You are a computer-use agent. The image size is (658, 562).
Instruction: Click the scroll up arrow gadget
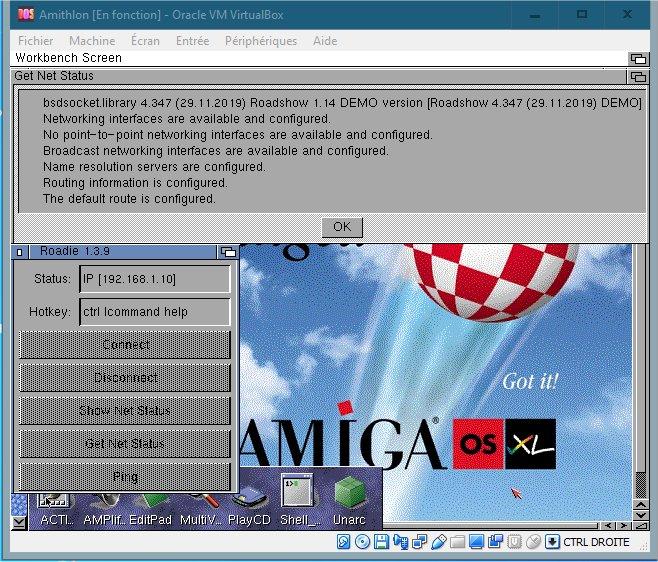641,504
